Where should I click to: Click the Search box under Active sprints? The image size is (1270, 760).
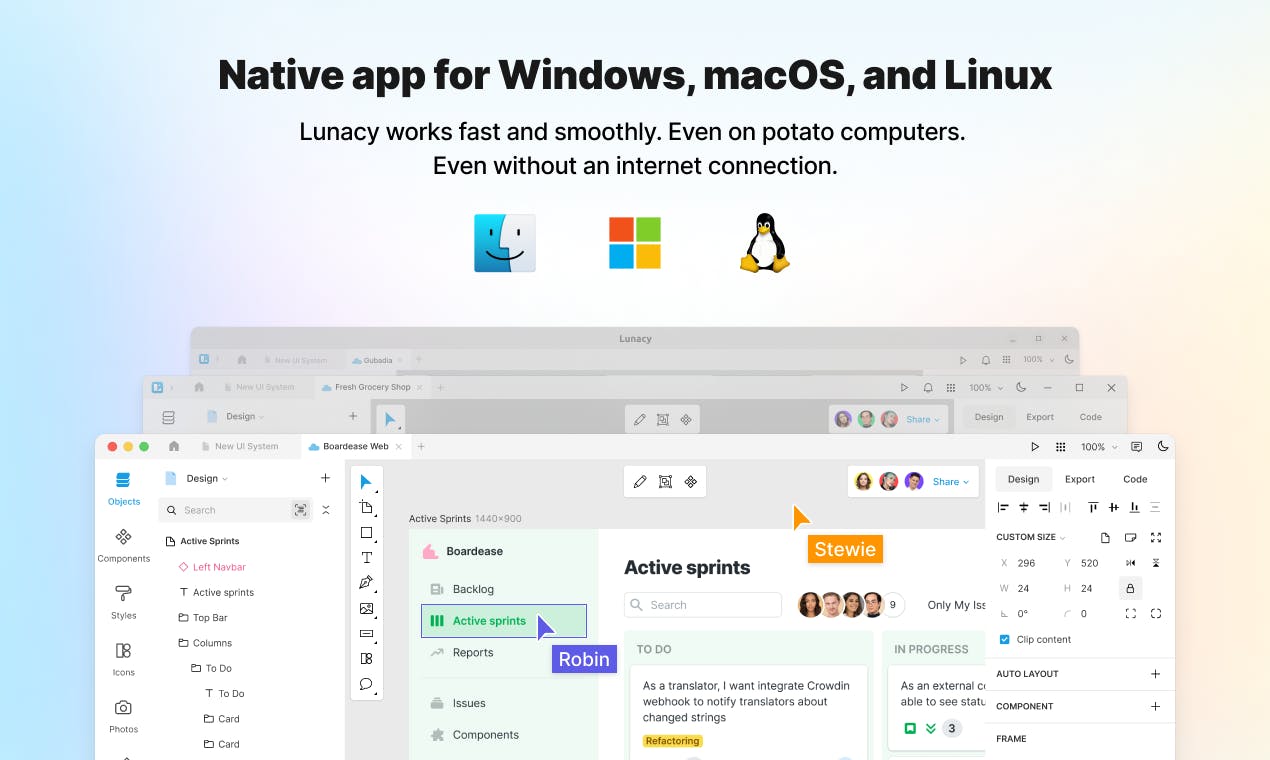click(x=703, y=605)
